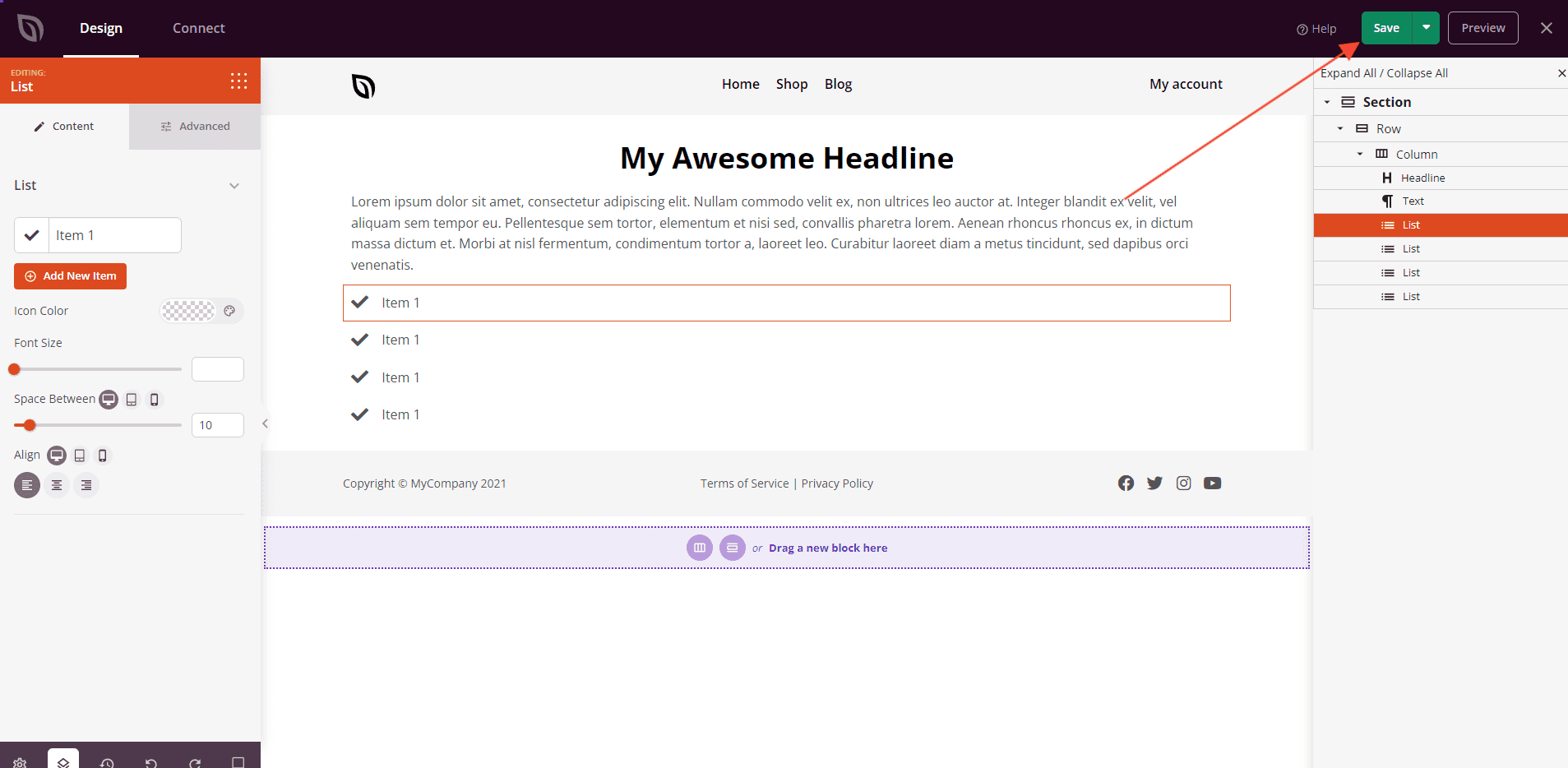Collapse the List settings group

pyautogui.click(x=234, y=186)
